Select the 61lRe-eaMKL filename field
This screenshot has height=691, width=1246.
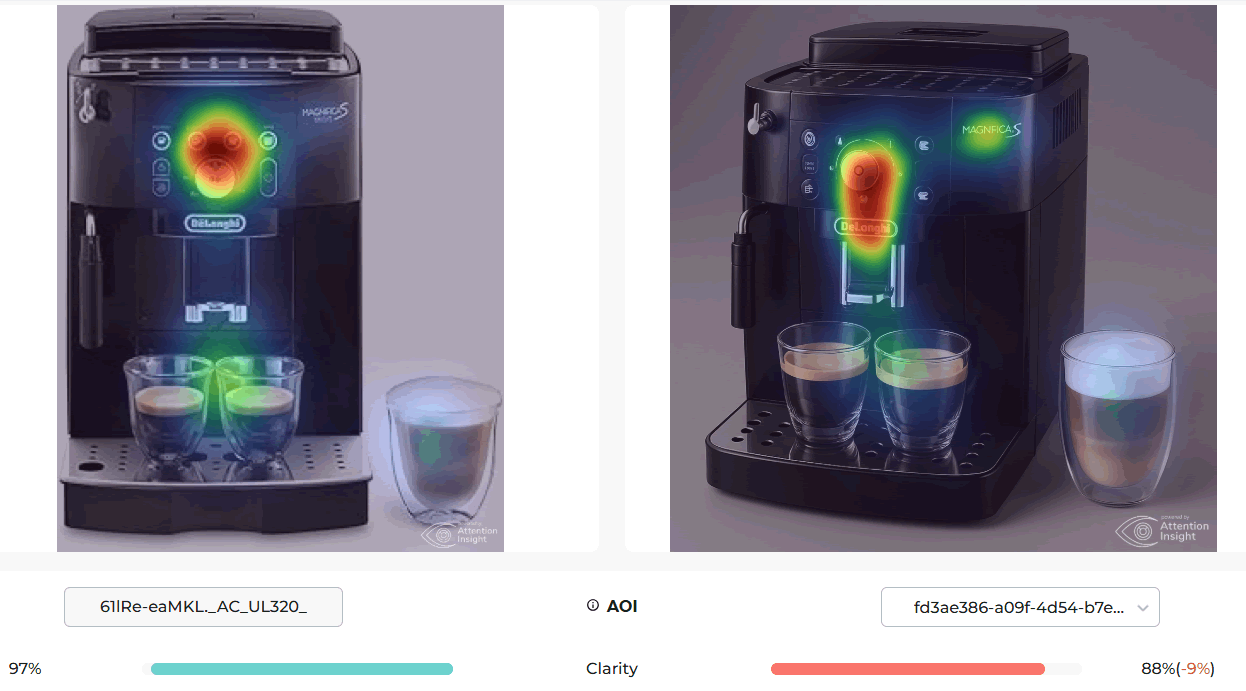click(203, 607)
